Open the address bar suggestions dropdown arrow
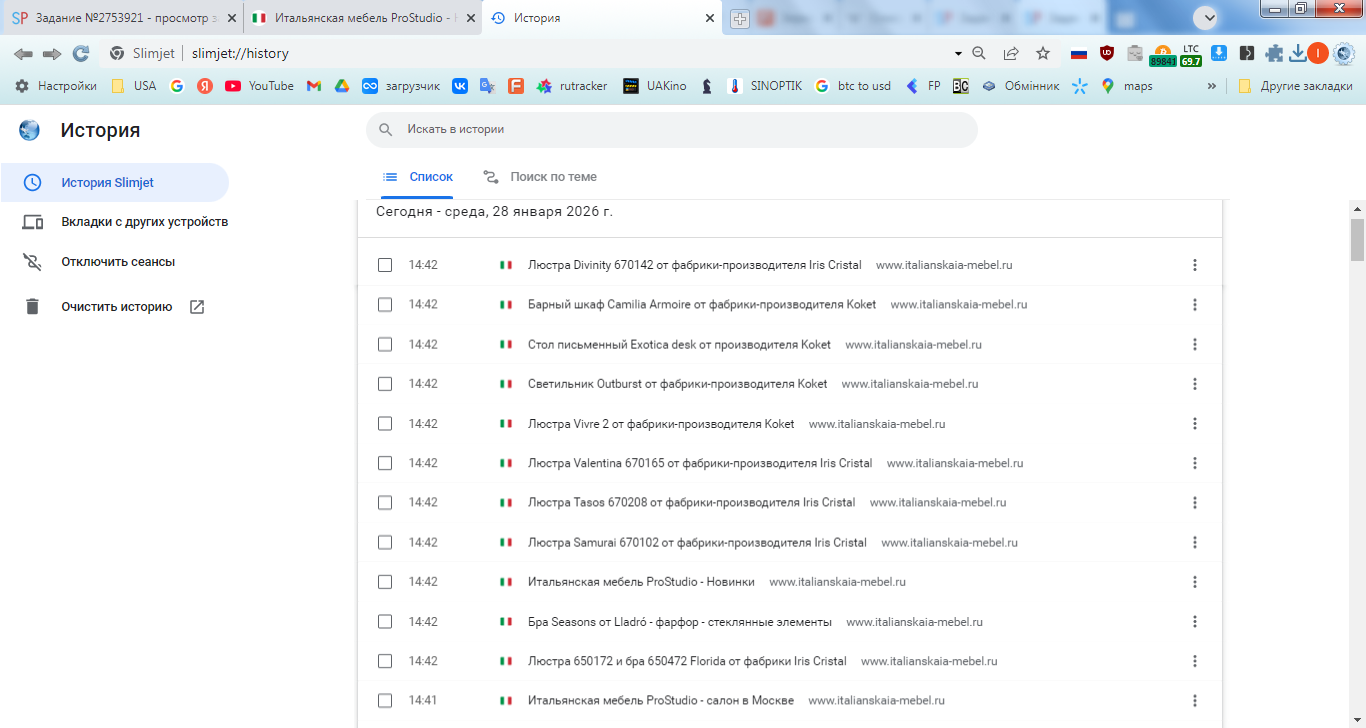Screen dimensions: 1366x728 [x=958, y=53]
